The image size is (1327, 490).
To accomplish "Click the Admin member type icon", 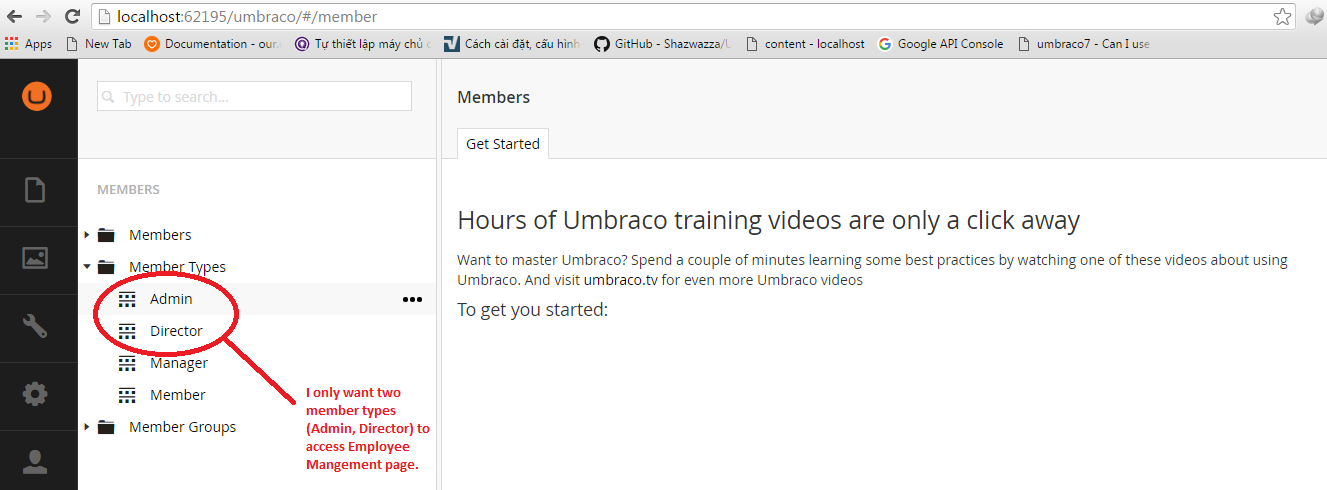I will (x=127, y=299).
